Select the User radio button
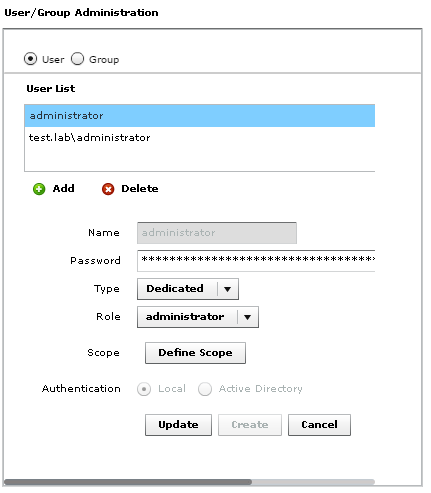 tap(30, 59)
